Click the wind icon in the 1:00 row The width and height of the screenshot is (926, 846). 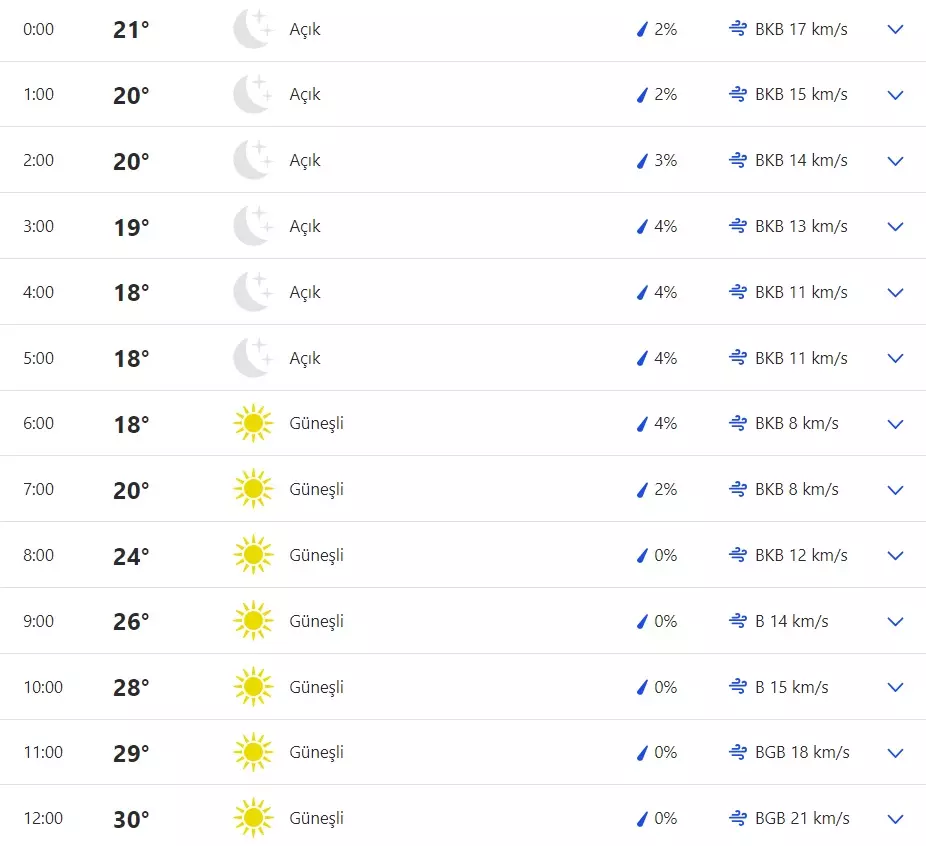[x=738, y=94]
